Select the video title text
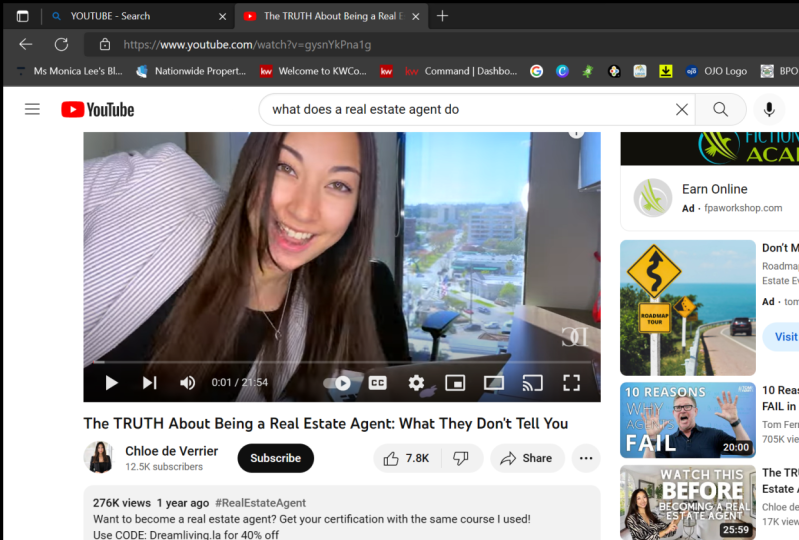This screenshot has height=540, width=799. pyautogui.click(x=326, y=423)
